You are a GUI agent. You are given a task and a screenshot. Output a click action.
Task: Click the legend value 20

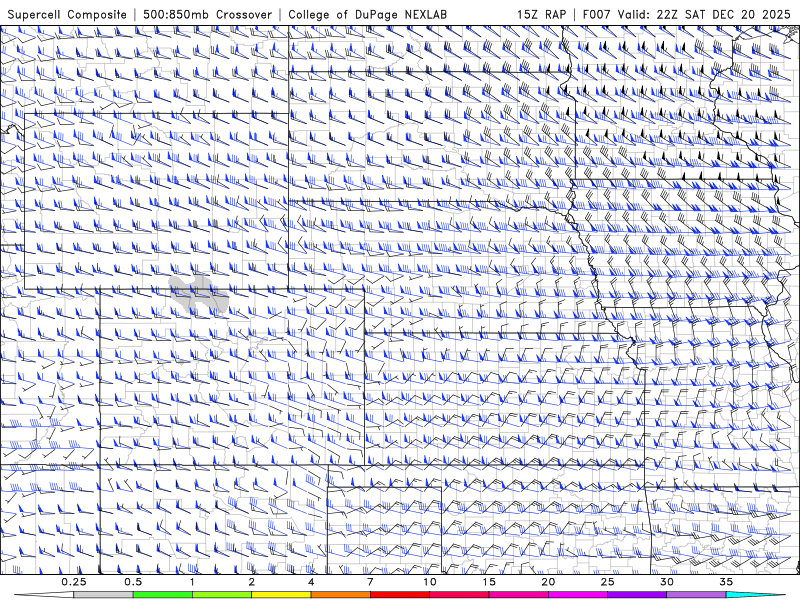[x=548, y=582]
